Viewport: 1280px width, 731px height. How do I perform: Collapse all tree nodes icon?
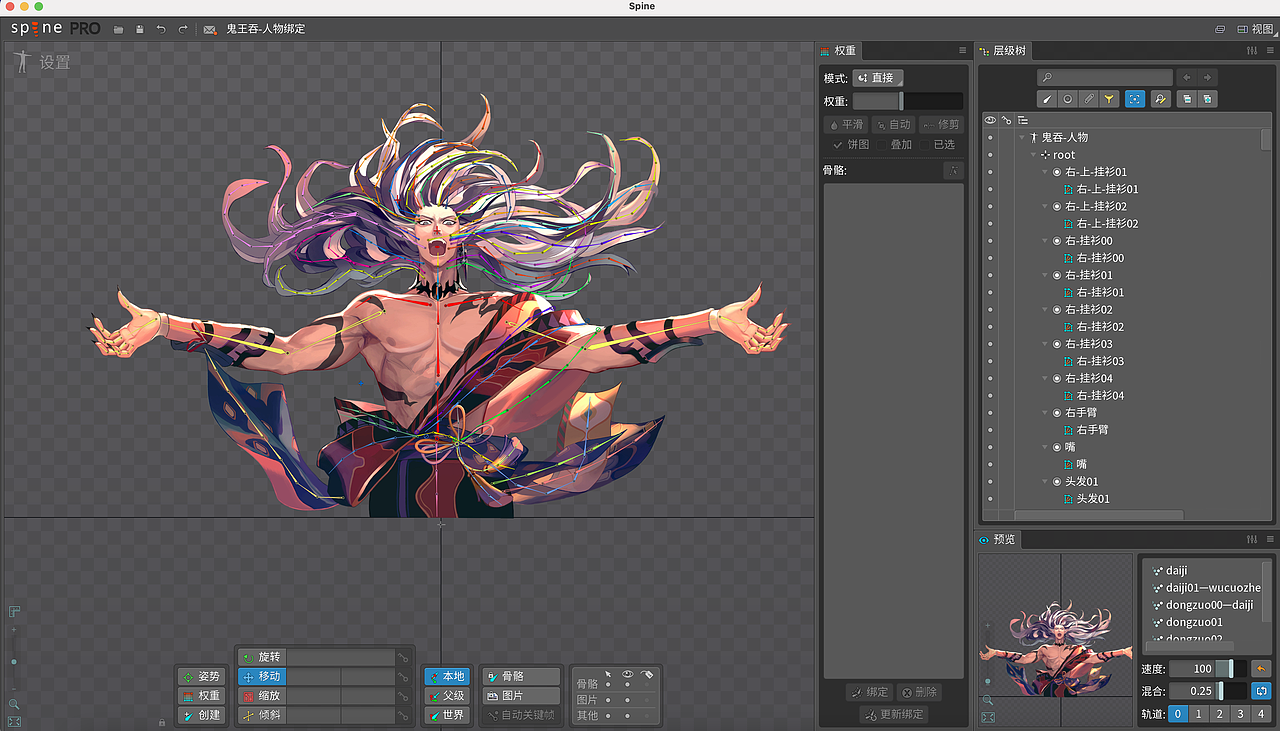click(1187, 99)
